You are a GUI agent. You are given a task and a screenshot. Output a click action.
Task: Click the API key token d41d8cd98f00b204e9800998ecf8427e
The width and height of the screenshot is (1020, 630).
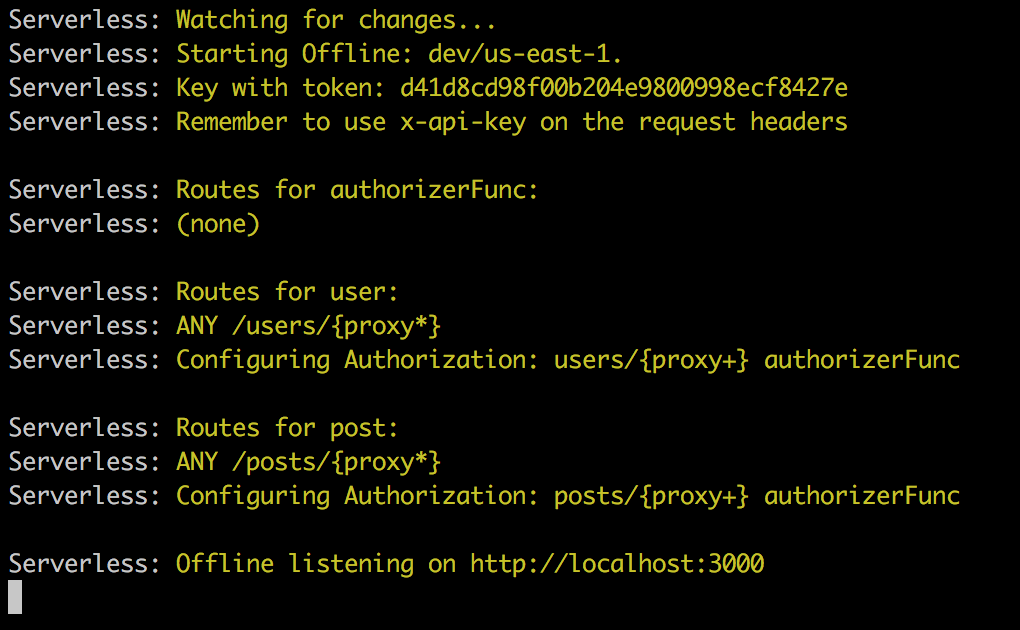[x=624, y=88]
